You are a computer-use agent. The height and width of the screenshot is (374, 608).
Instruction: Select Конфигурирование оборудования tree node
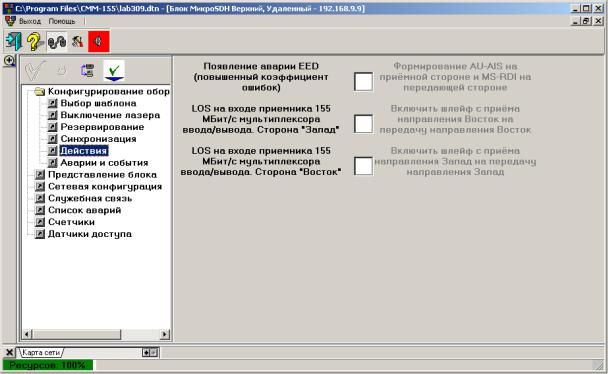coord(109,91)
